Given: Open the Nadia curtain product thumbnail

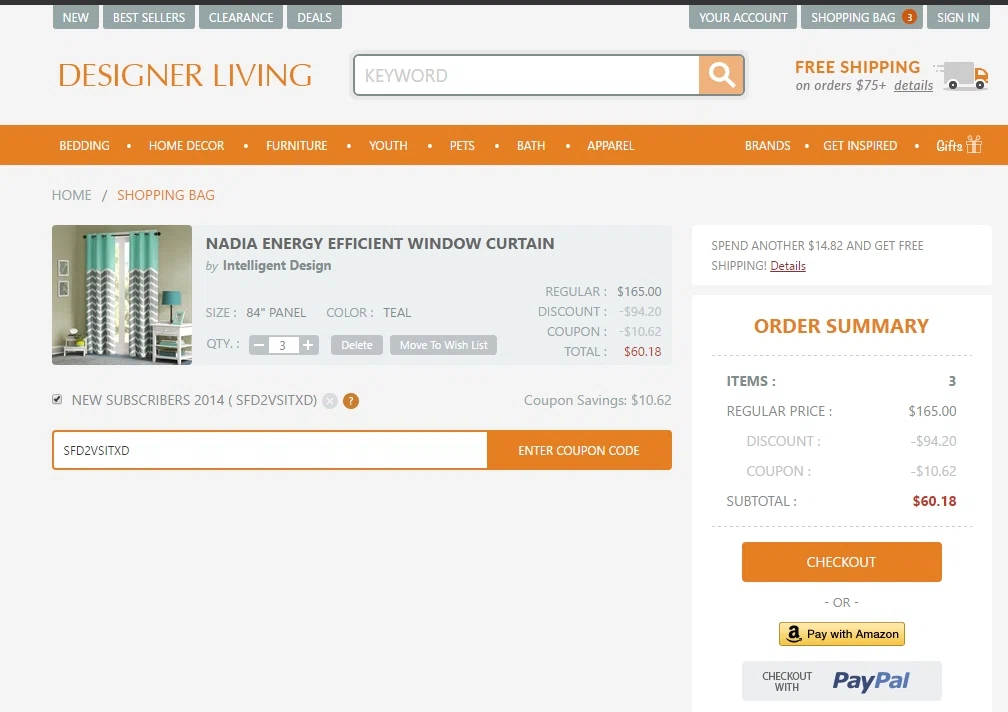Looking at the screenshot, I should click(x=122, y=295).
